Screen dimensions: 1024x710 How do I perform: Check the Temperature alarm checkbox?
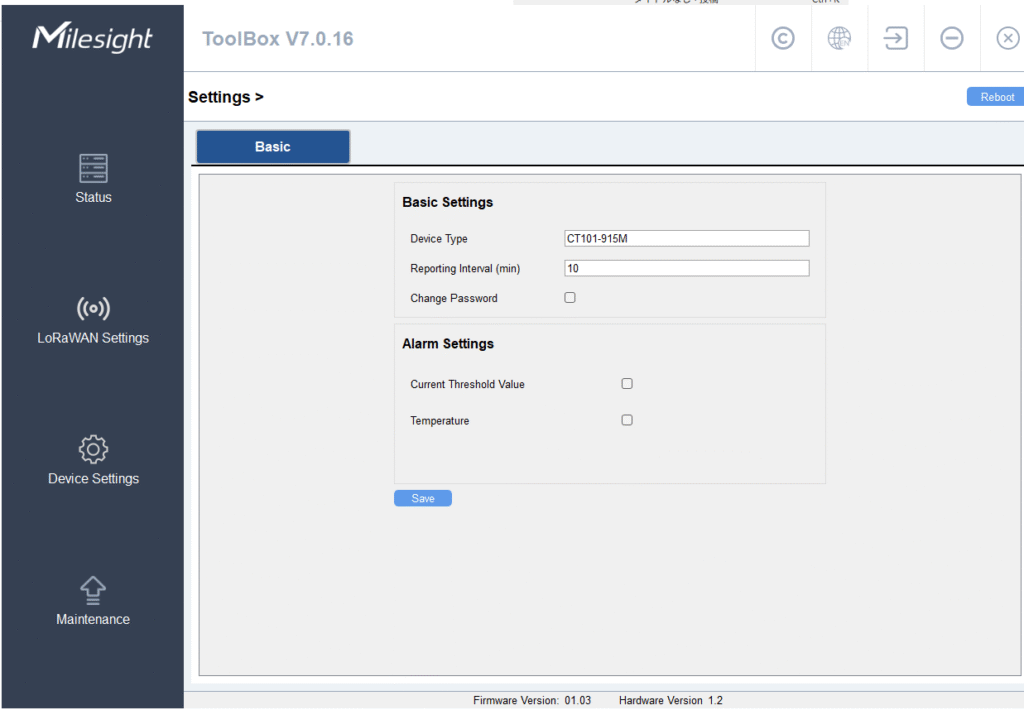pyautogui.click(x=627, y=420)
